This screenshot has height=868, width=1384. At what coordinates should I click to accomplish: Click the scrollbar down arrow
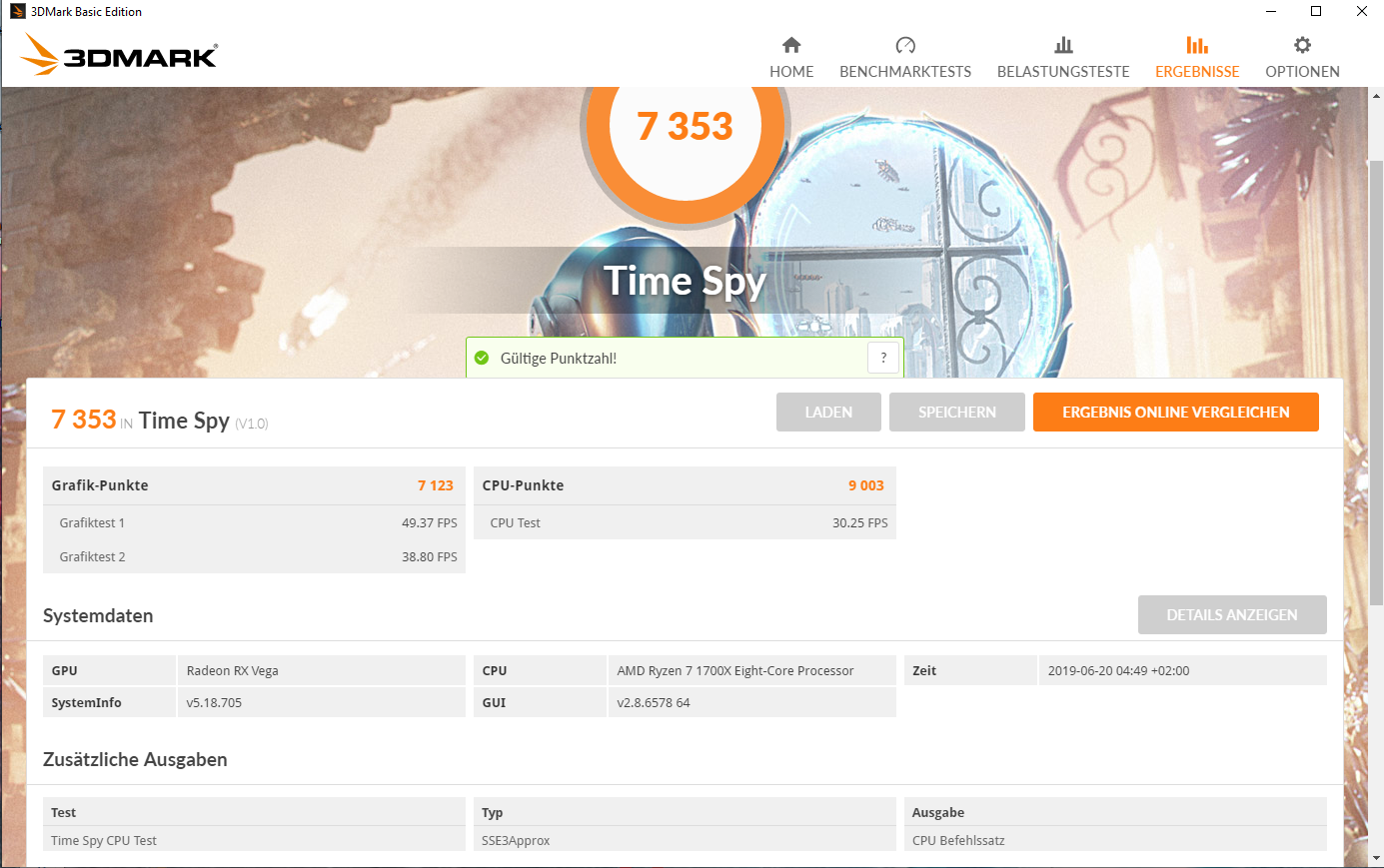tap(1376, 858)
